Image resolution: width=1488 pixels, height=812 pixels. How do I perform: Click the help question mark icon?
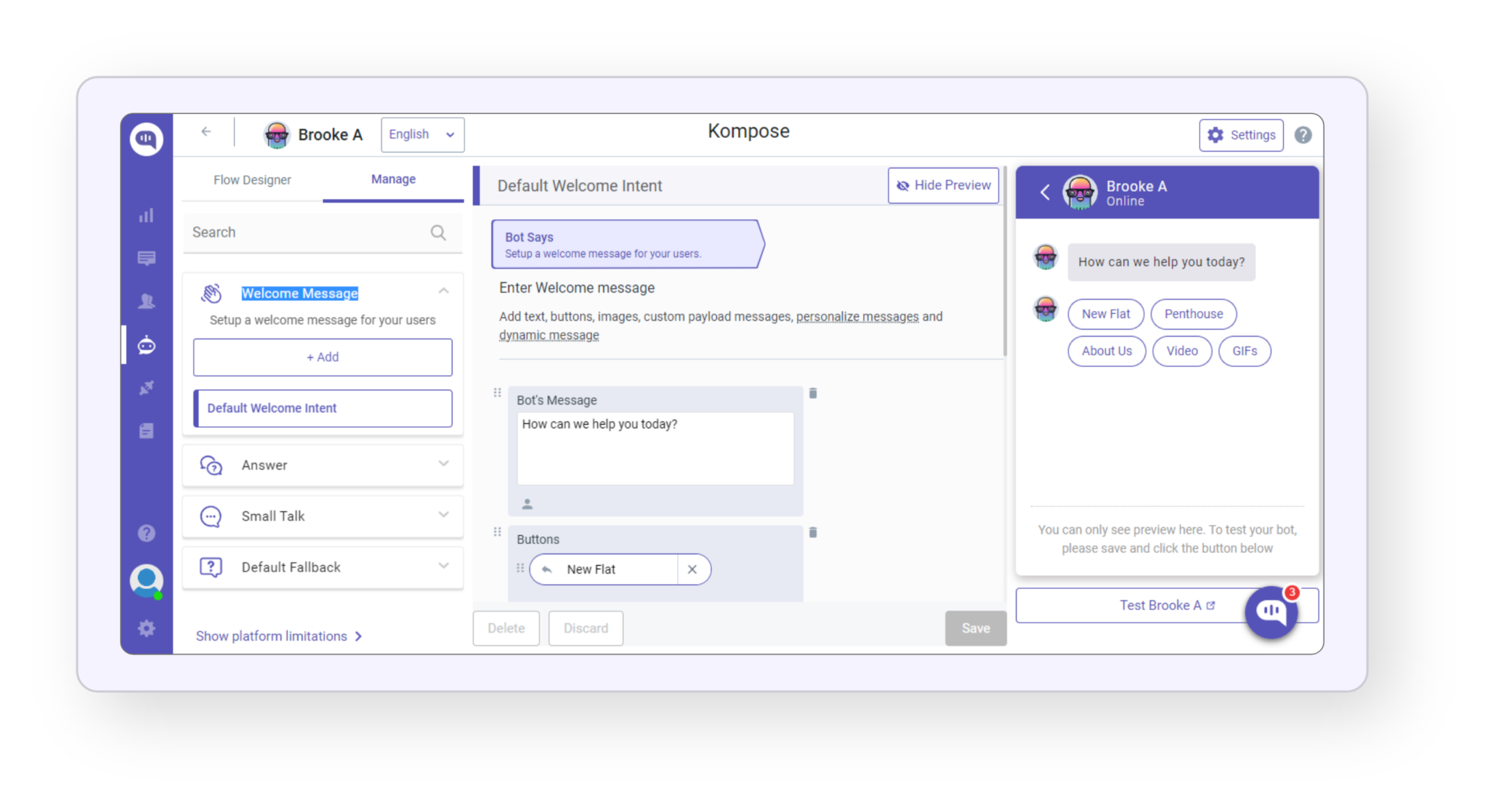coord(146,533)
